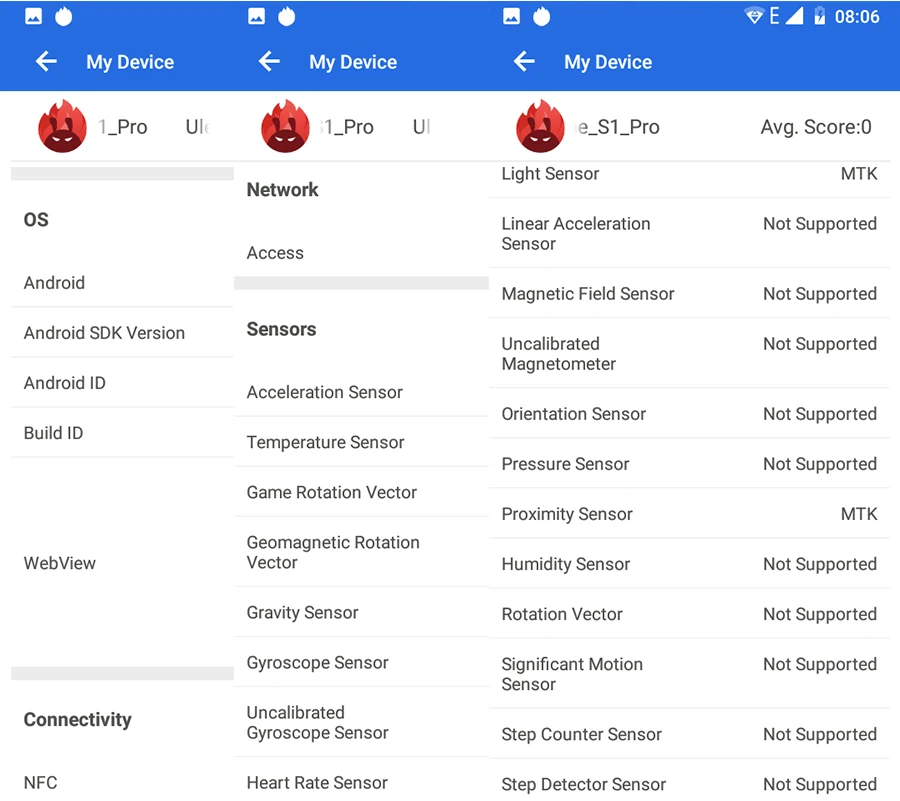Tap the Wi-Fi status icon
The image size is (900, 801).
pos(754,16)
